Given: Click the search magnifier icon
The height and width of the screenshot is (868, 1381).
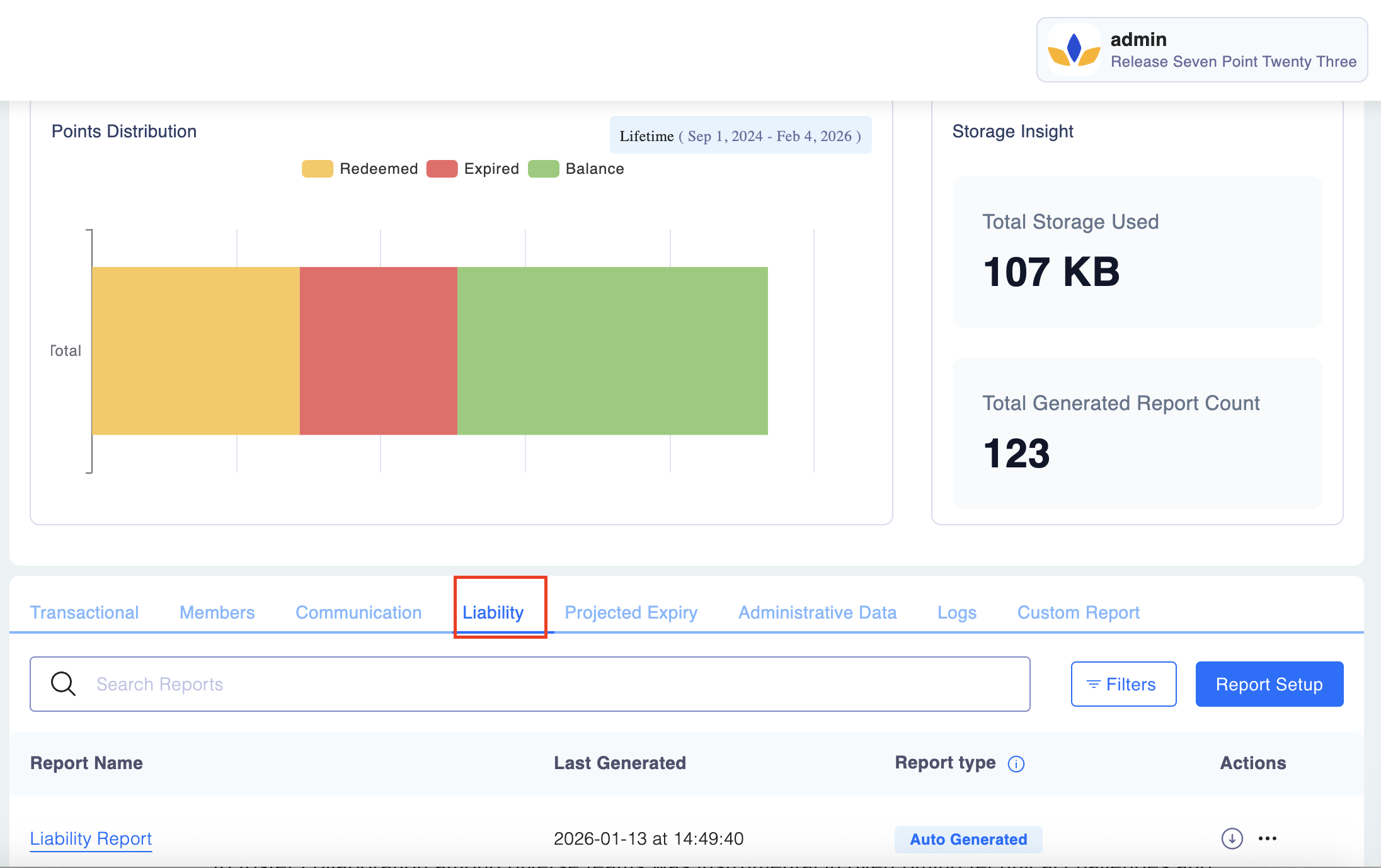Looking at the screenshot, I should pyautogui.click(x=63, y=684).
